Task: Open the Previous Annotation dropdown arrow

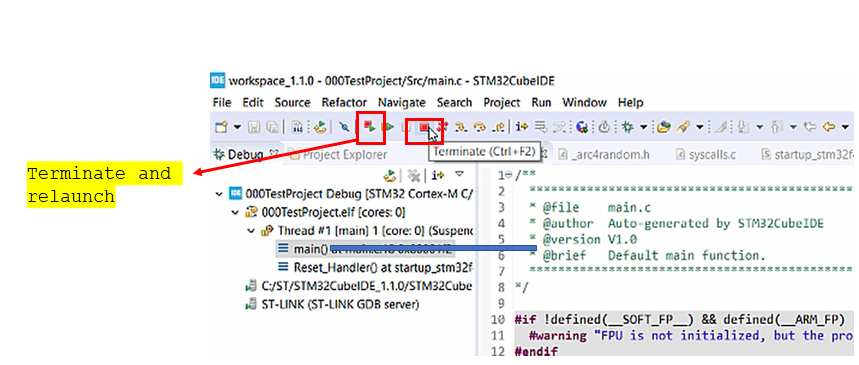Action: pyautogui.click(x=793, y=127)
